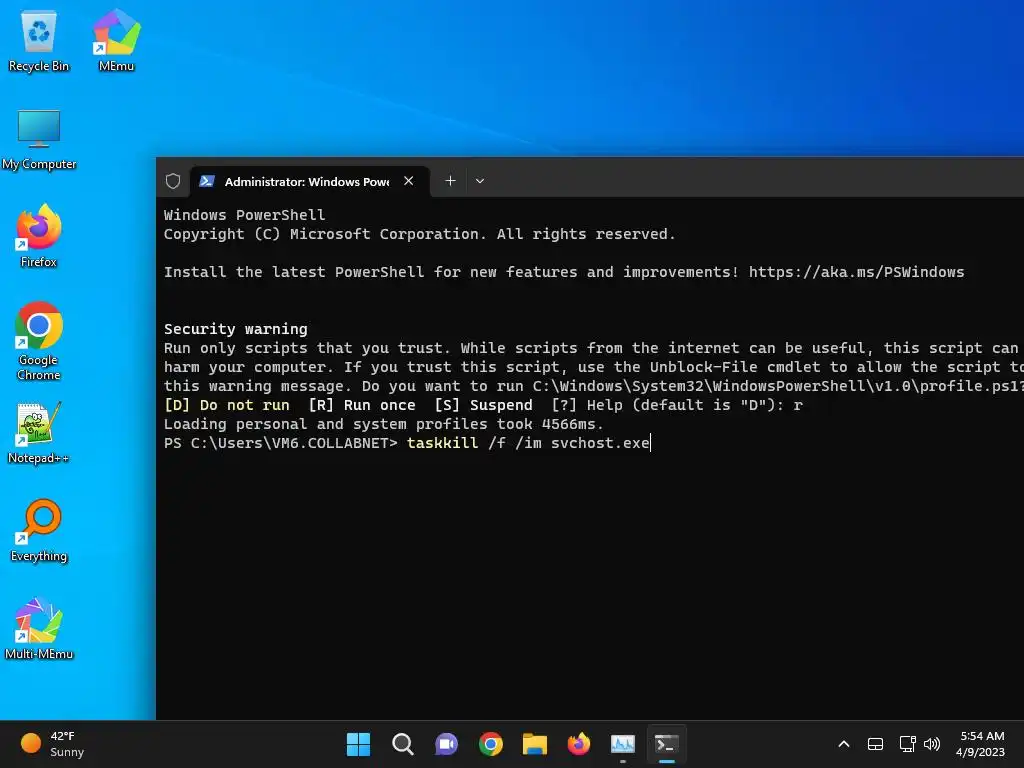The width and height of the screenshot is (1024, 768).
Task: Expand the new tab profile dropdown chevron
Action: (480, 181)
